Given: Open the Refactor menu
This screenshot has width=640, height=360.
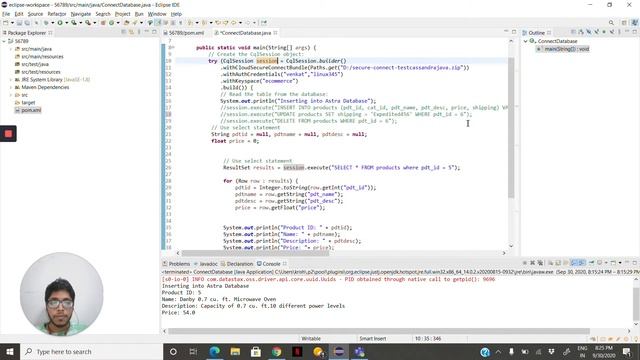Looking at the screenshot, I should (57, 14).
